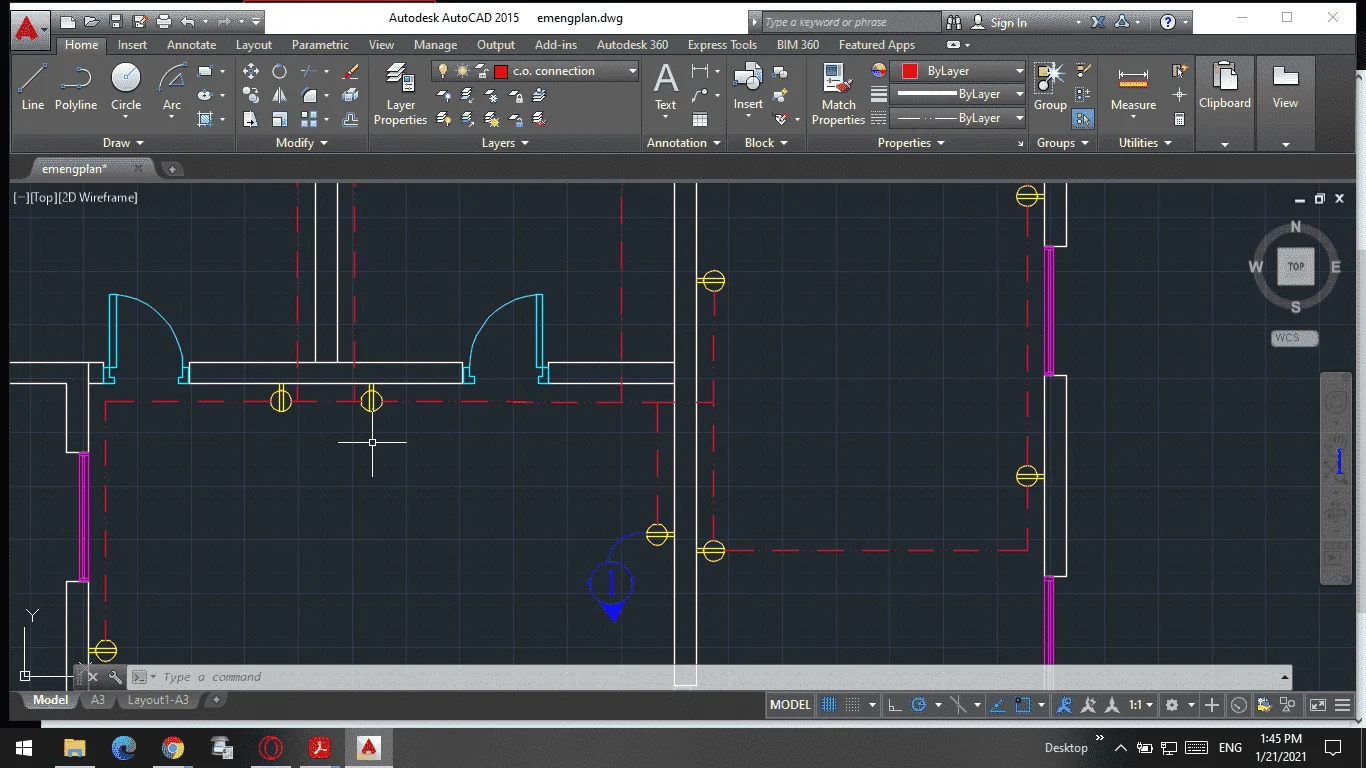Click the ID Point utility icon

1180,95
